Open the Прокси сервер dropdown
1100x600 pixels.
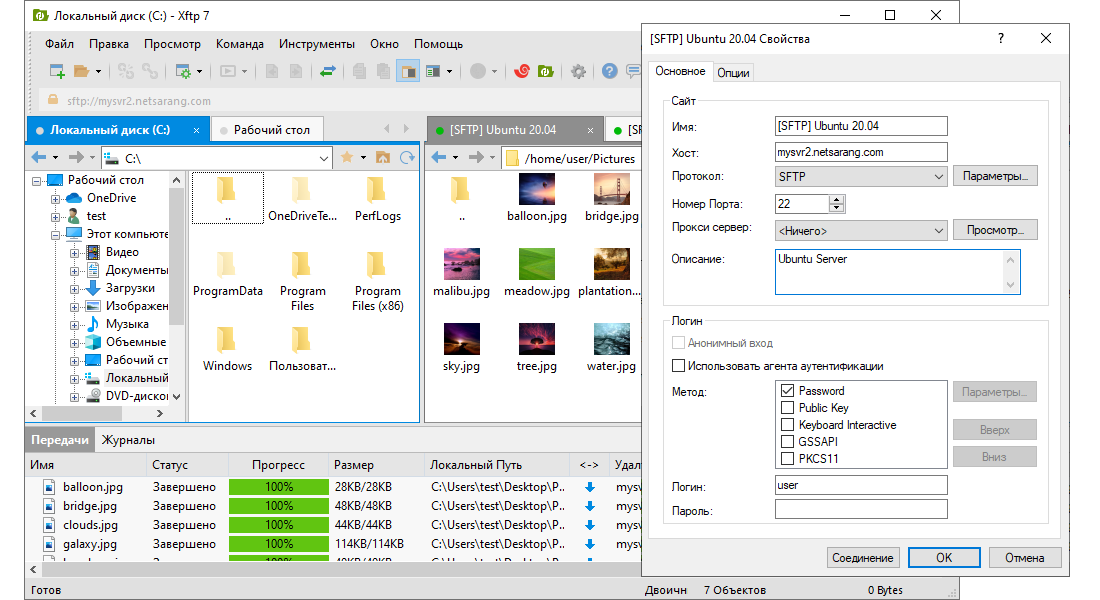pos(861,231)
